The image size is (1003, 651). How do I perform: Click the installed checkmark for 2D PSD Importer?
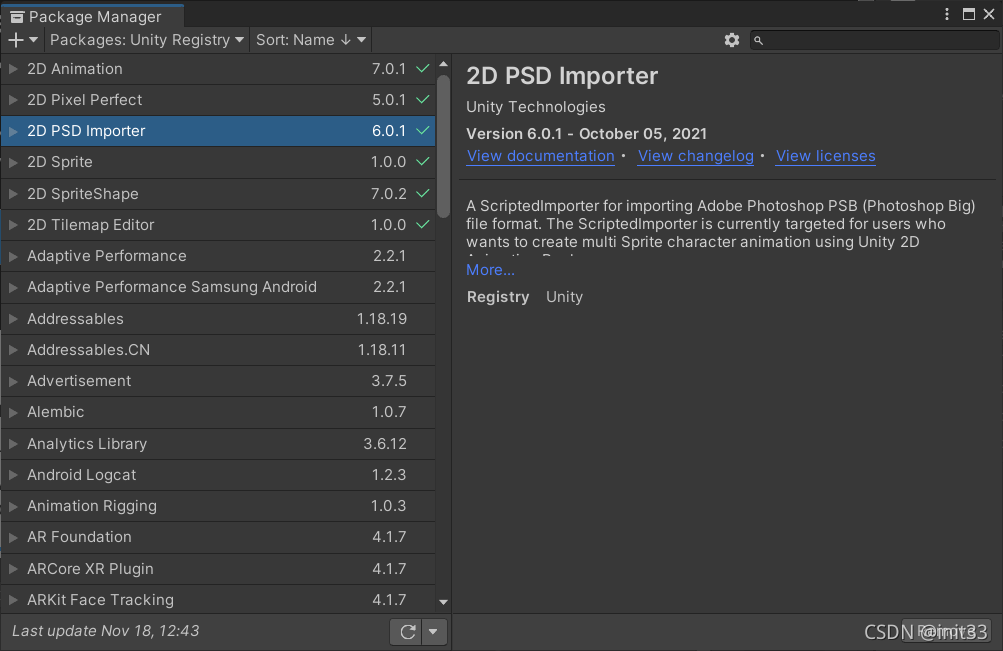[x=422, y=130]
